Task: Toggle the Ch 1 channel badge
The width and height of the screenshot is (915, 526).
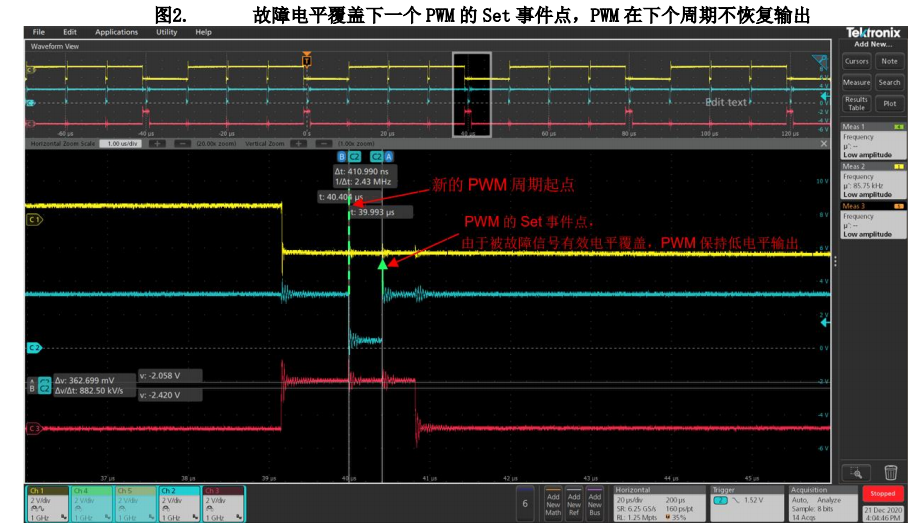Action: tap(47, 504)
